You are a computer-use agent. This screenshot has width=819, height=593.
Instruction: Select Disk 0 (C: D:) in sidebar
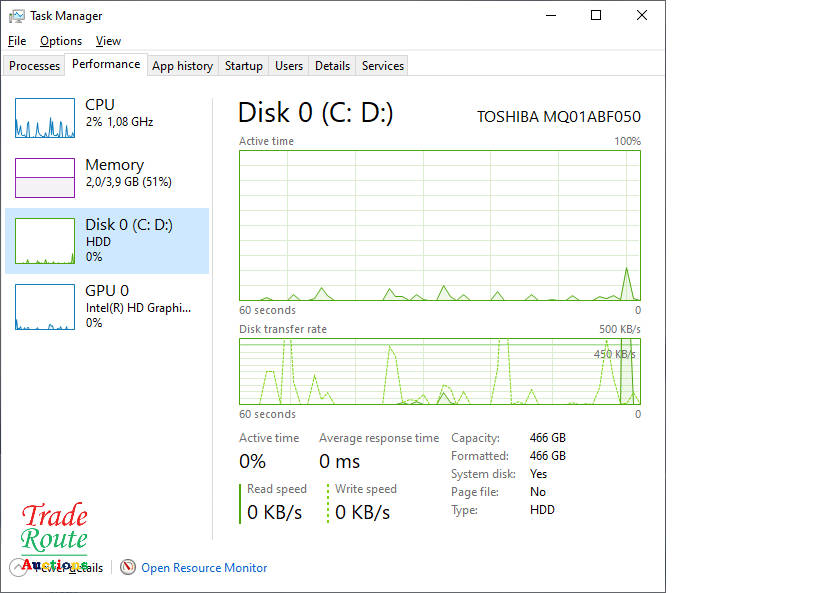pos(107,241)
